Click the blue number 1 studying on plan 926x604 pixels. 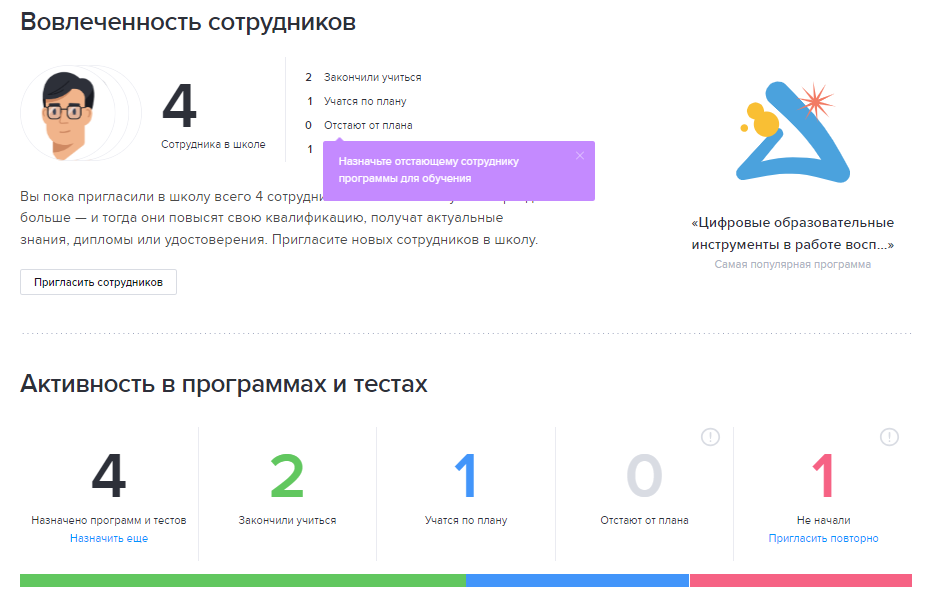[x=465, y=477]
